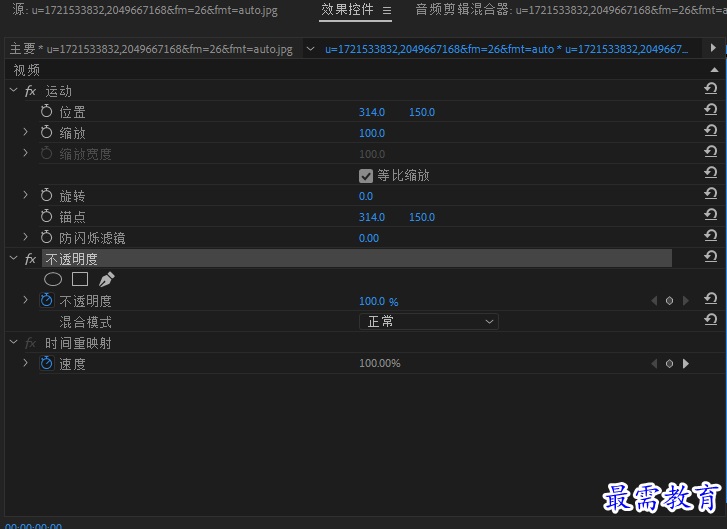Edit the 缩放 value 100.0
This screenshot has height=529, width=727.
coord(372,133)
